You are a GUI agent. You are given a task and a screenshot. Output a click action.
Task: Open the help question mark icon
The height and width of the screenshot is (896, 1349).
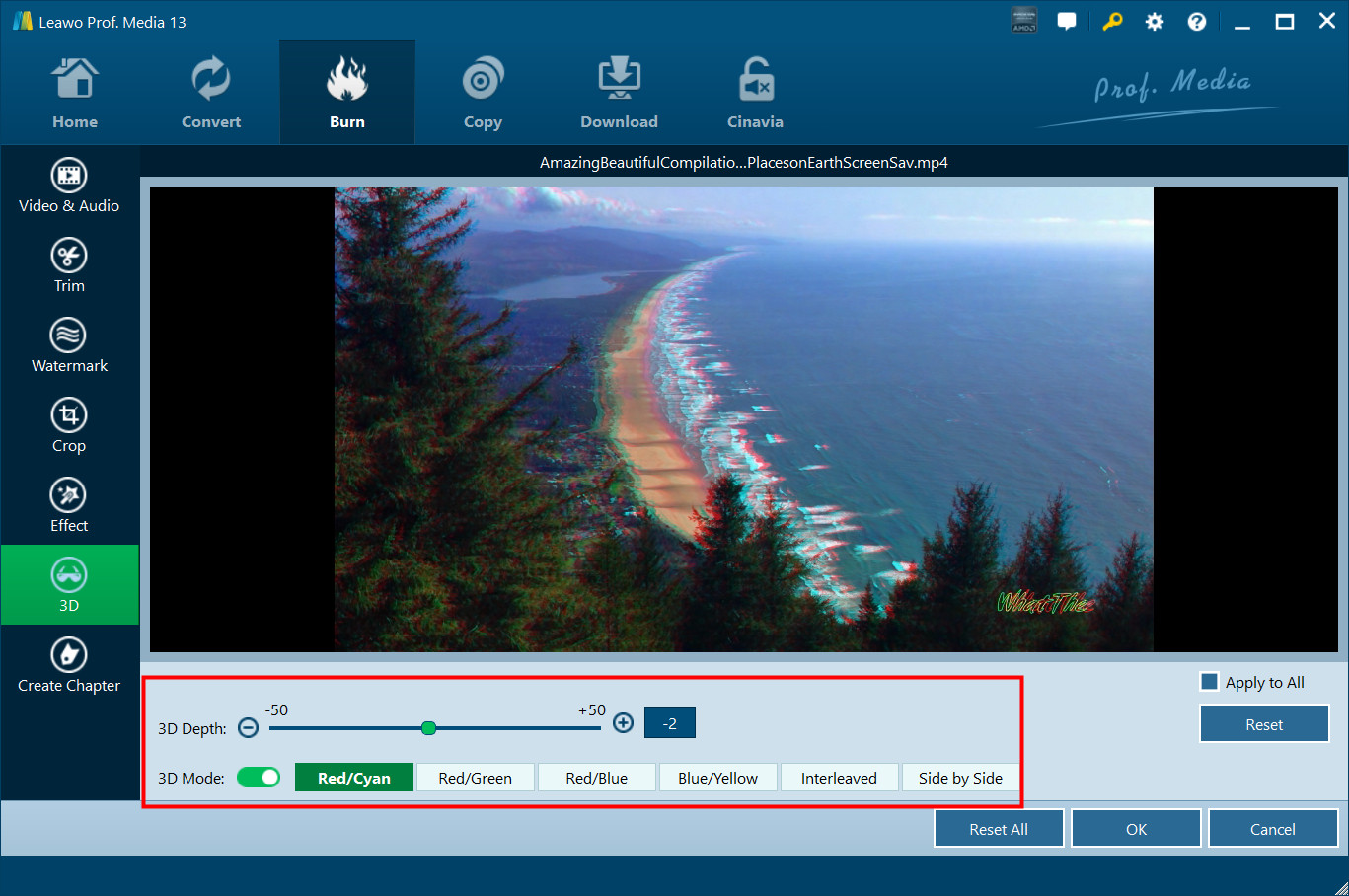click(1196, 22)
